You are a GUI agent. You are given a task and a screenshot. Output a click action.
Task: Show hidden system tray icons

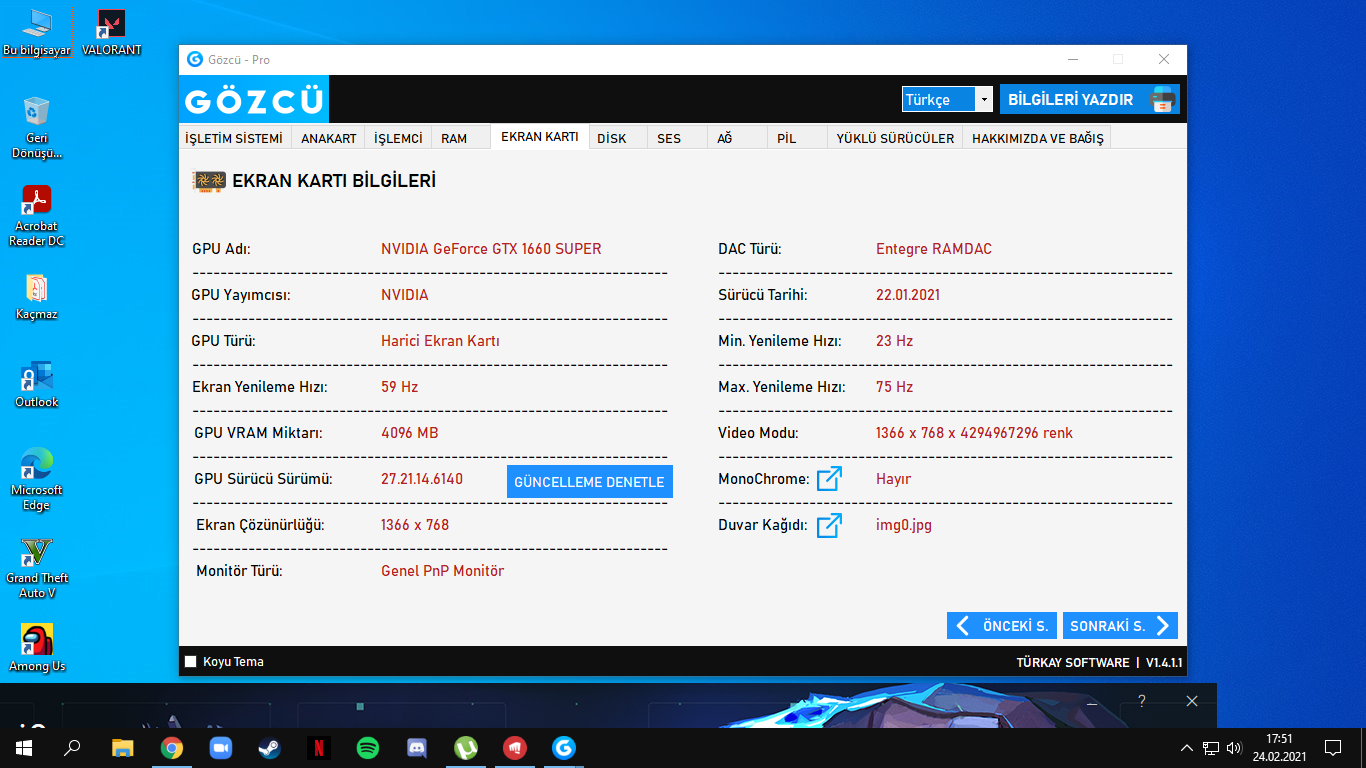point(1187,747)
